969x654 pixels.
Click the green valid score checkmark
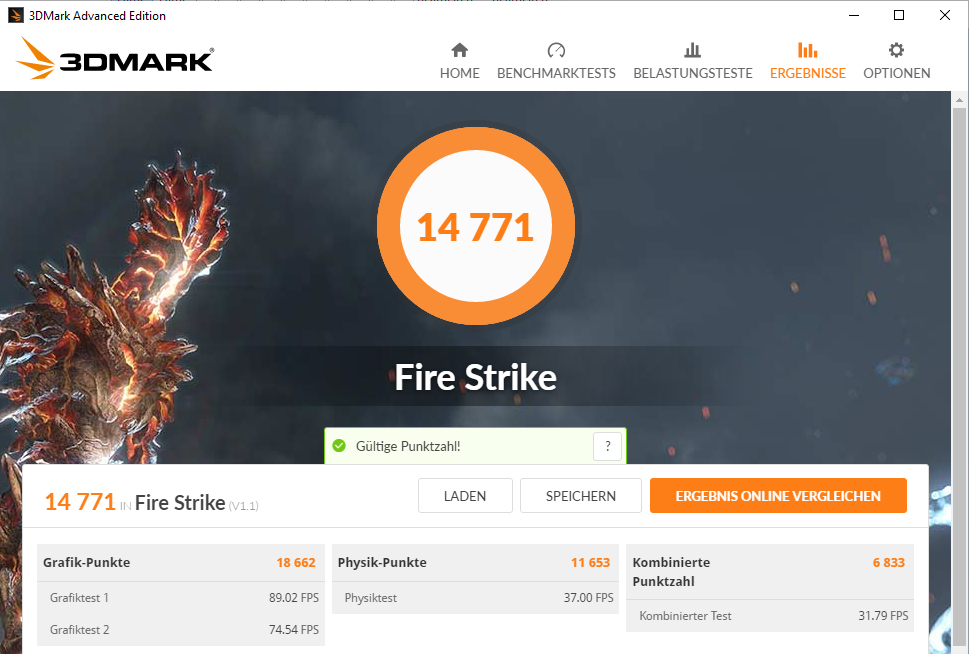(339, 446)
